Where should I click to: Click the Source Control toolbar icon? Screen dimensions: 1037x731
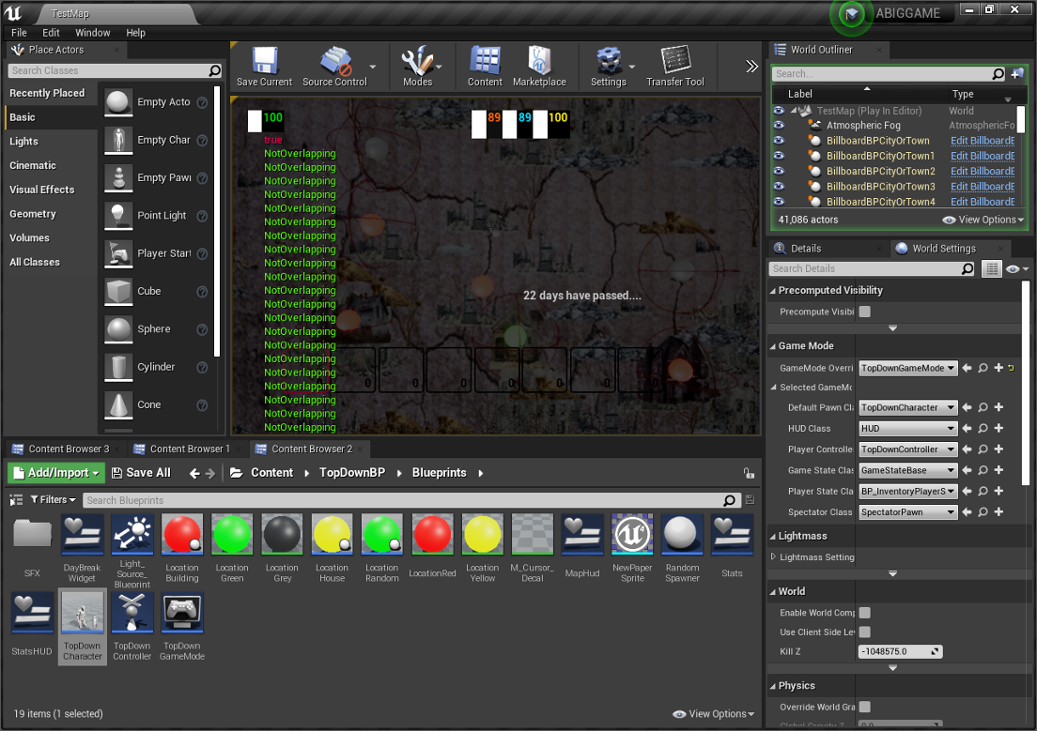(334, 61)
